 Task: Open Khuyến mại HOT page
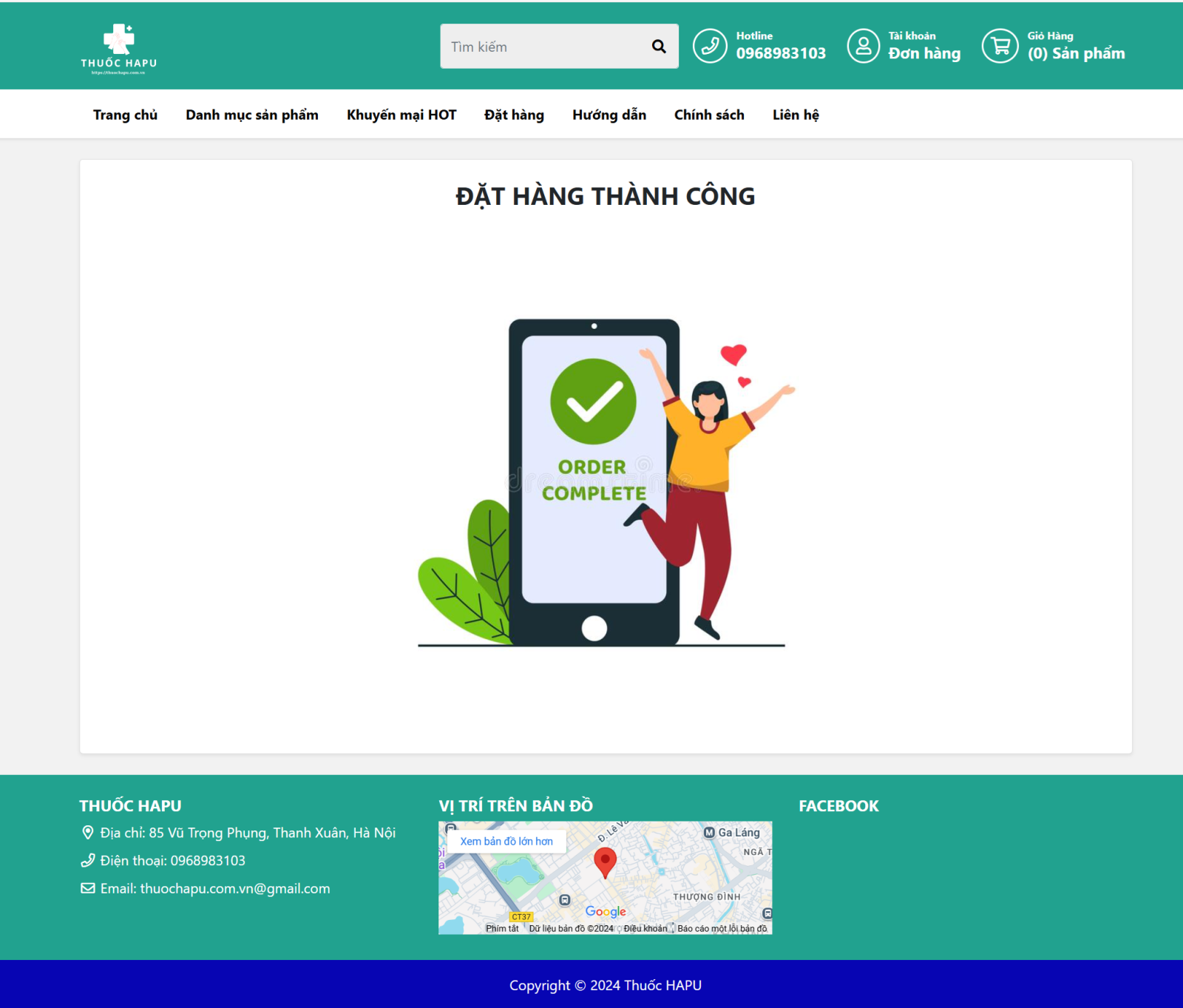(x=401, y=115)
